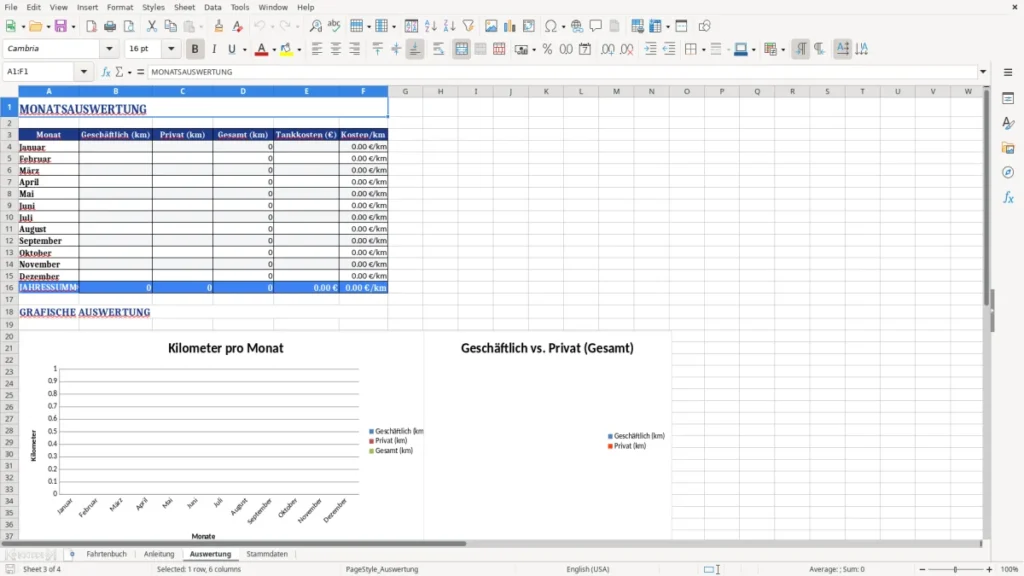Toggle Left-to-Right paragraph direction
The height and width of the screenshot is (576, 1024).
pyautogui.click(x=801, y=49)
